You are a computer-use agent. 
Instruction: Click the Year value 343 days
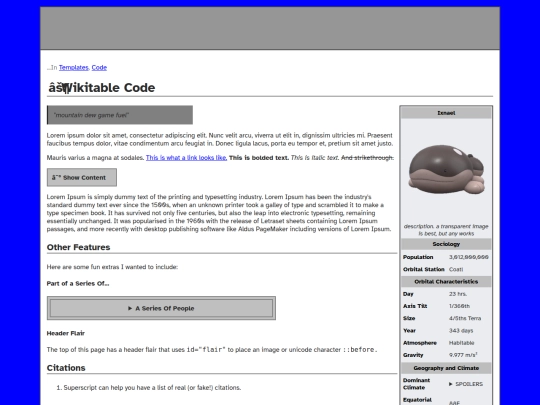click(461, 331)
